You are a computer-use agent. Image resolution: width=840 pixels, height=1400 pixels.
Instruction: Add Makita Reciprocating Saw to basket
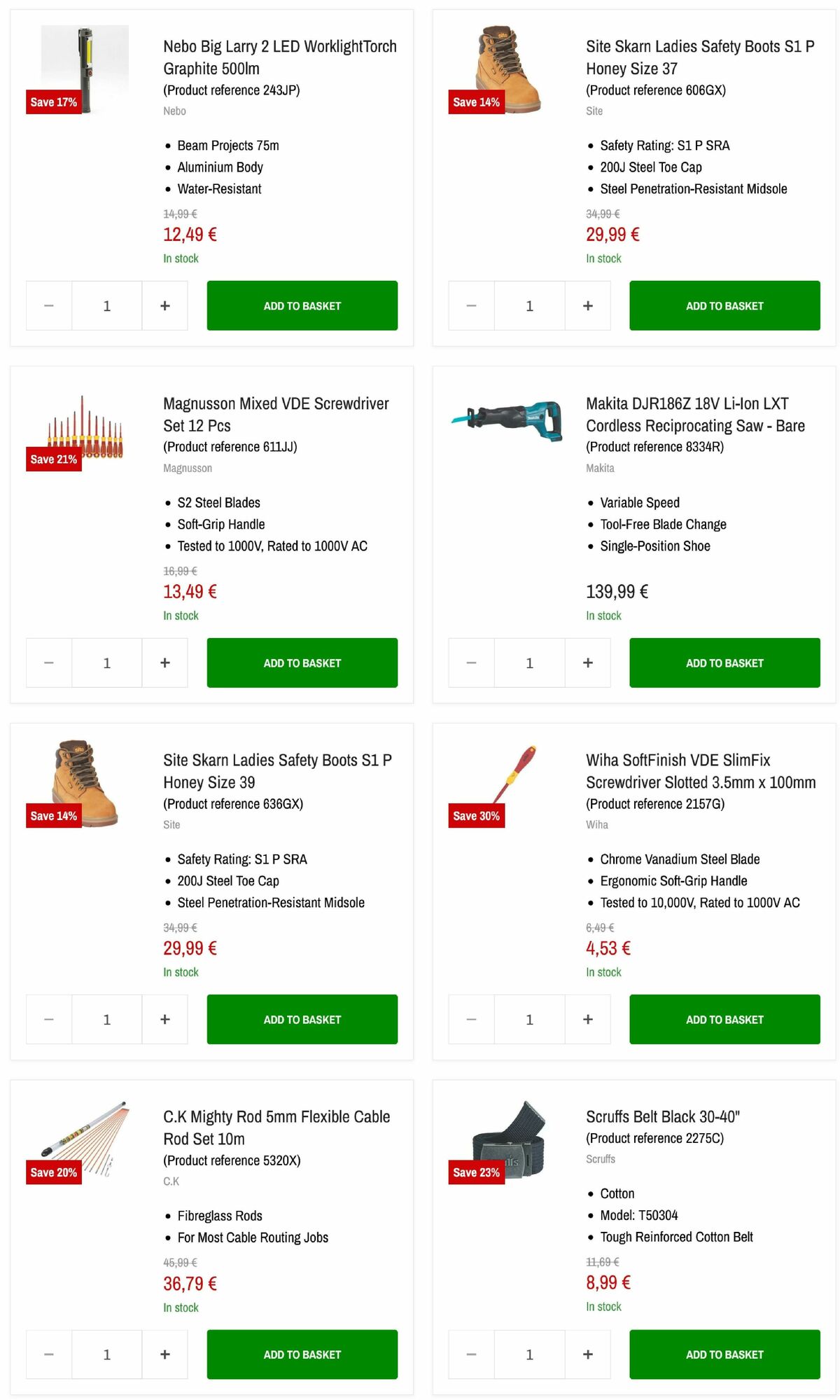coord(724,663)
